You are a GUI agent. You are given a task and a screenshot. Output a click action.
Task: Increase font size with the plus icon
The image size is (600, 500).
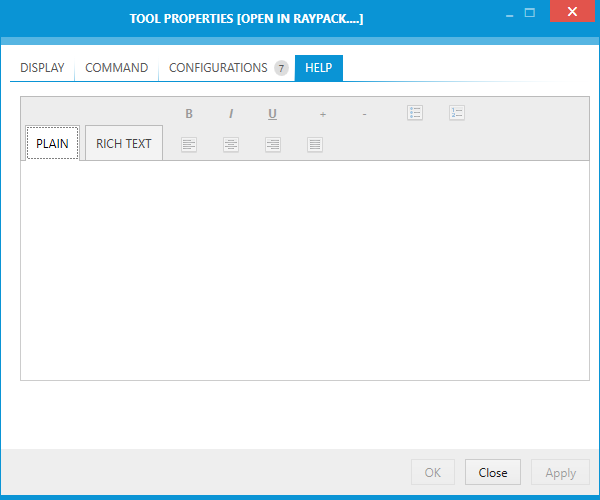323,114
